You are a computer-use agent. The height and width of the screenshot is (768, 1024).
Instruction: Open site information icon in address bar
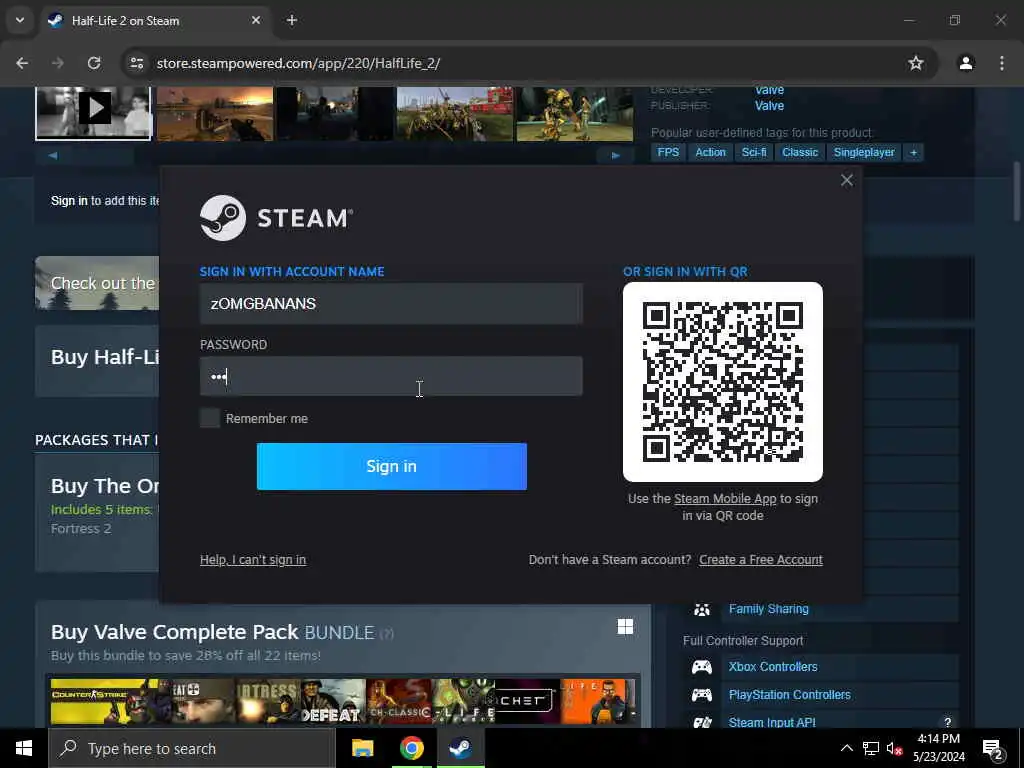tap(136, 63)
